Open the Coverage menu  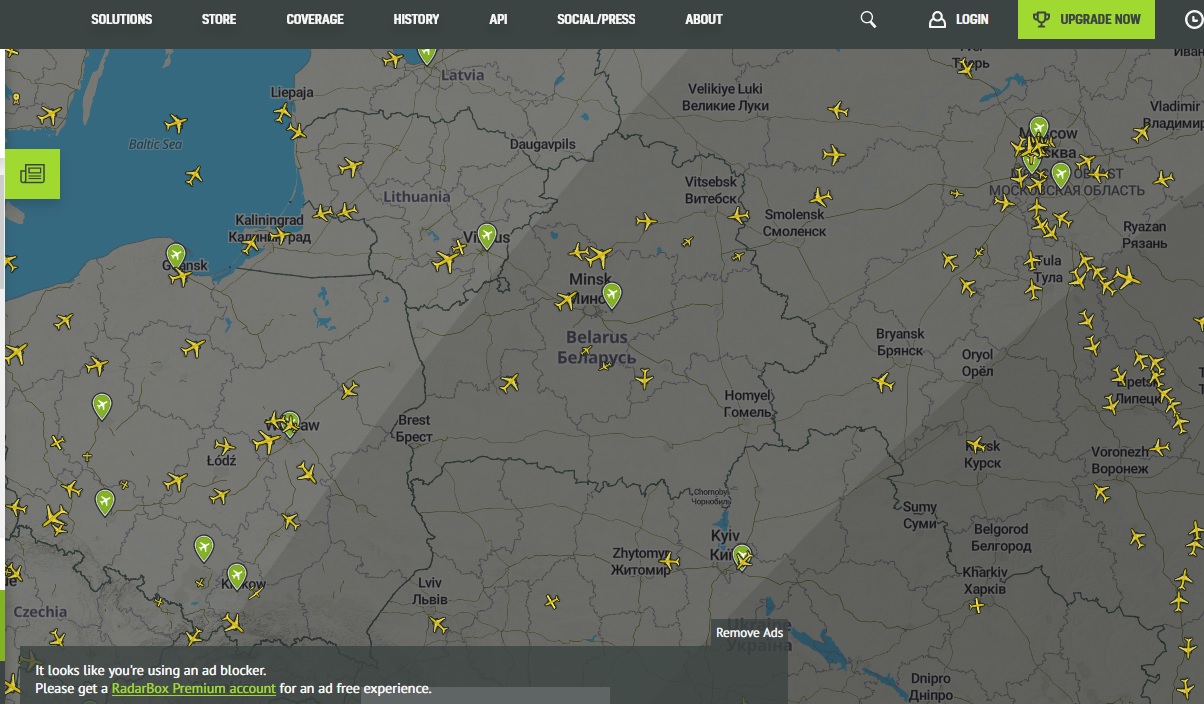[x=314, y=19]
